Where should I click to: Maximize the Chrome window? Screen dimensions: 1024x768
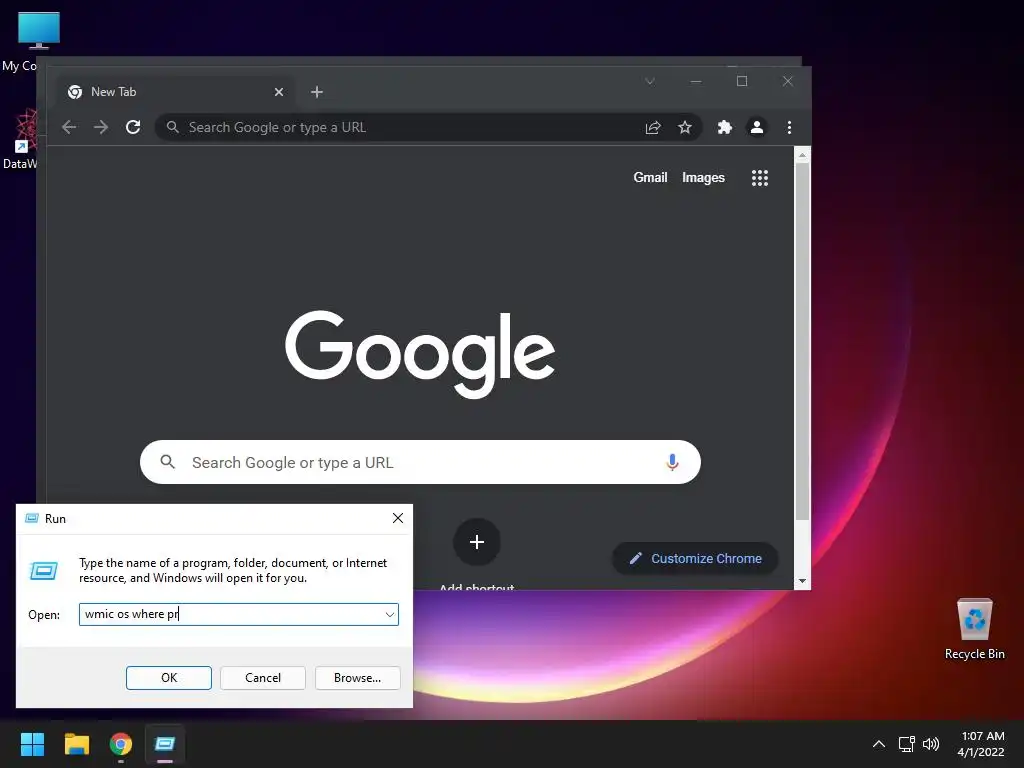742,82
